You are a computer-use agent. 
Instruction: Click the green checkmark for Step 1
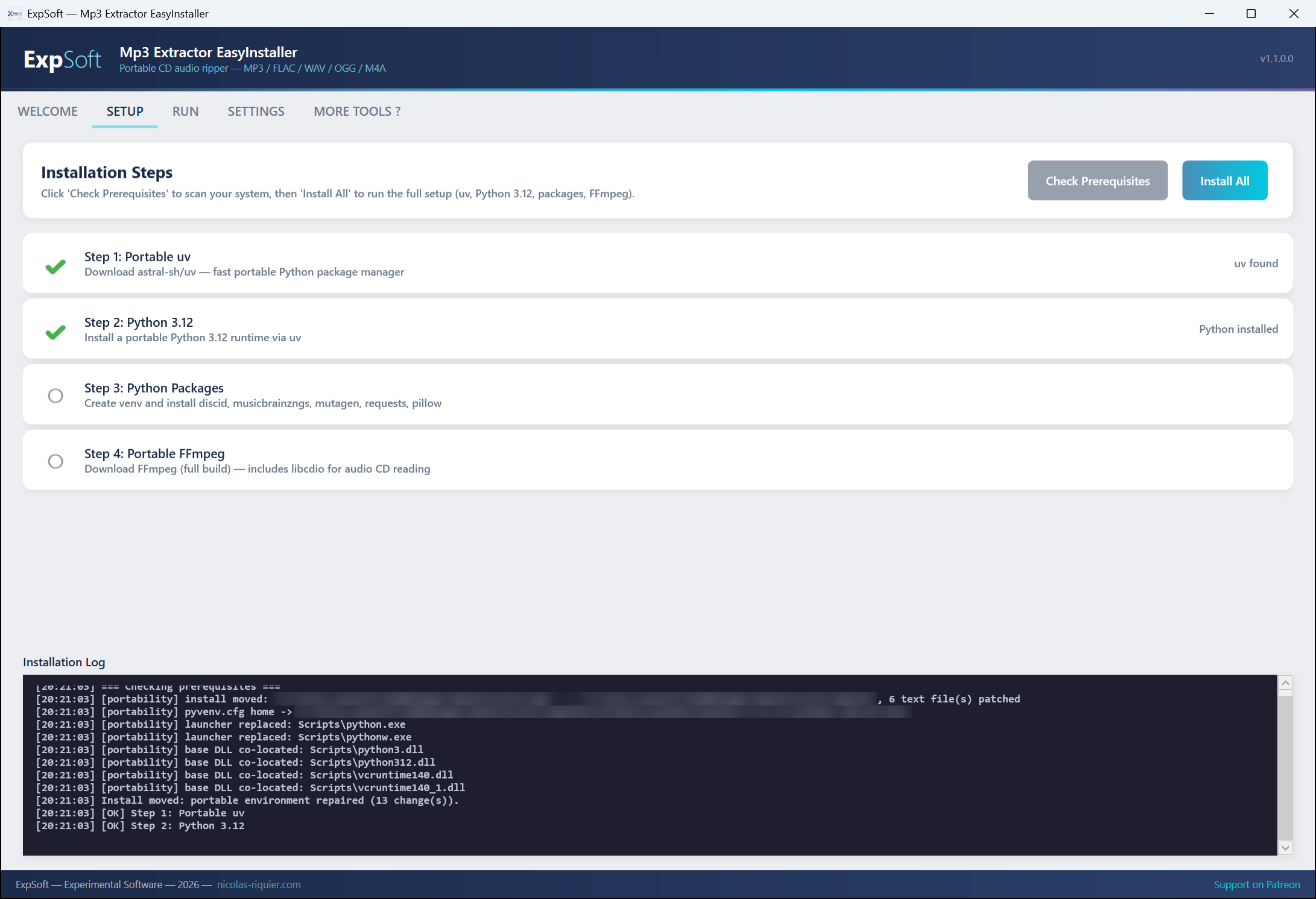pyautogui.click(x=55, y=266)
